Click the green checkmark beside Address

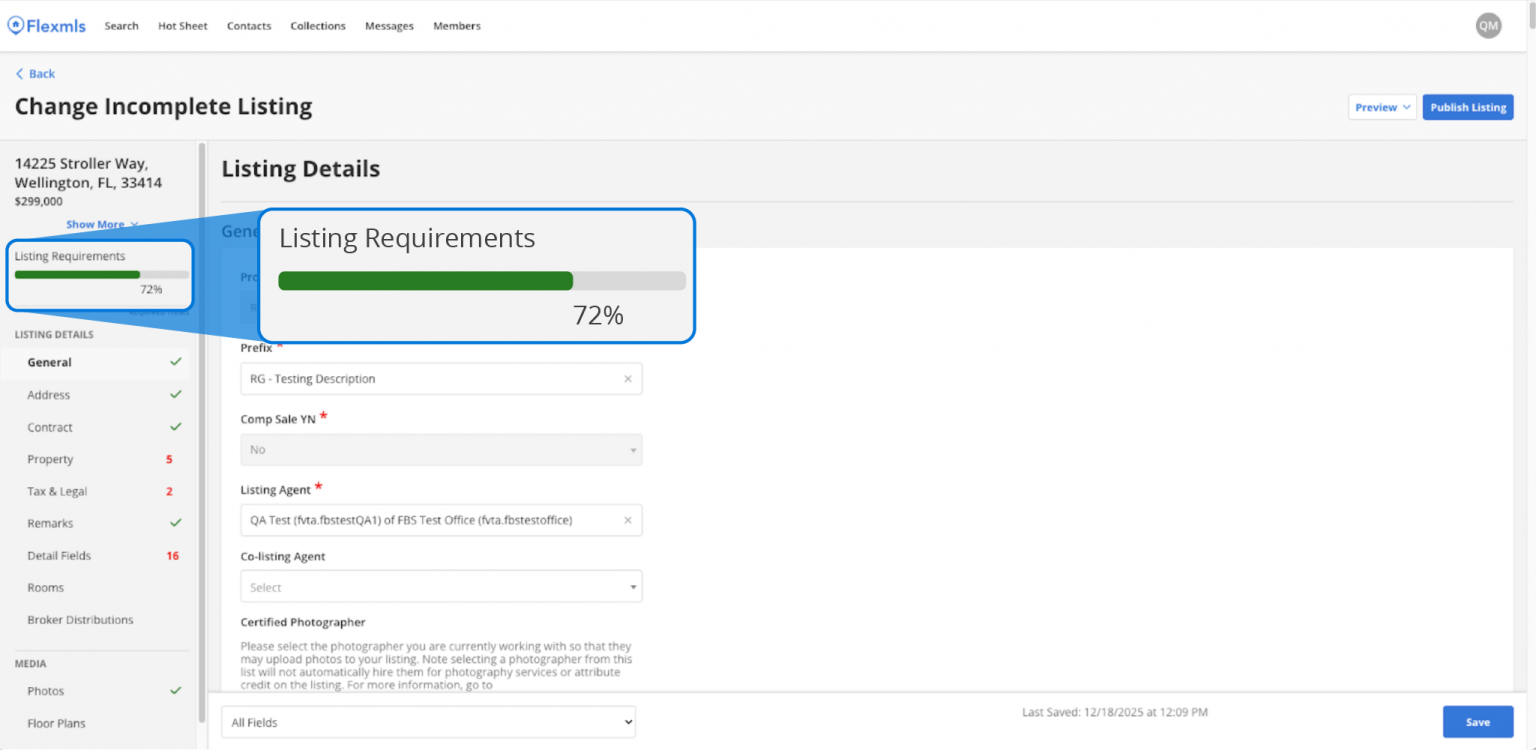pos(176,394)
